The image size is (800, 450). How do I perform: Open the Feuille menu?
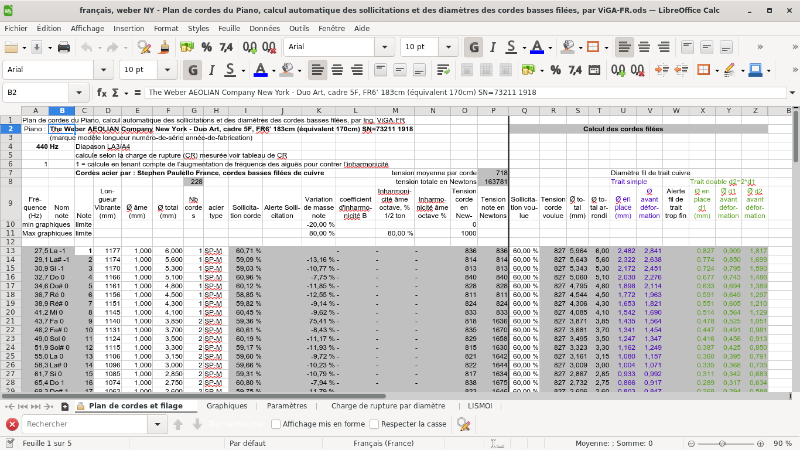[228, 28]
